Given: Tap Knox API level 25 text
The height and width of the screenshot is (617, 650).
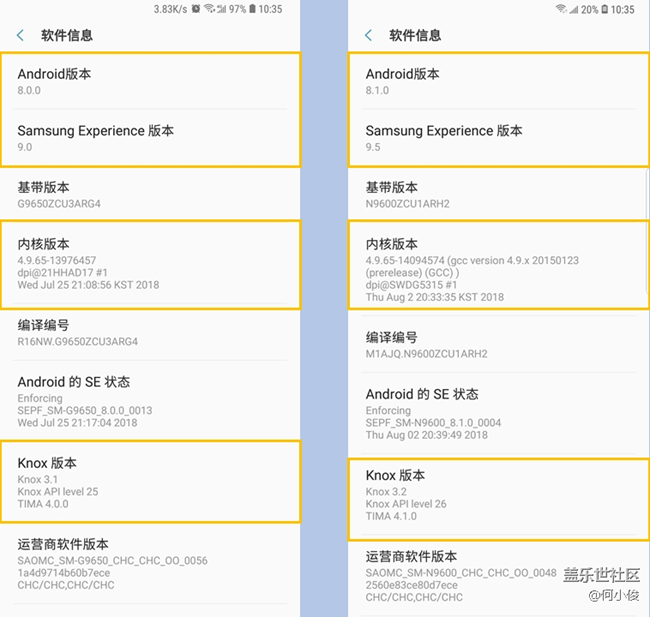Looking at the screenshot, I should point(58,492).
